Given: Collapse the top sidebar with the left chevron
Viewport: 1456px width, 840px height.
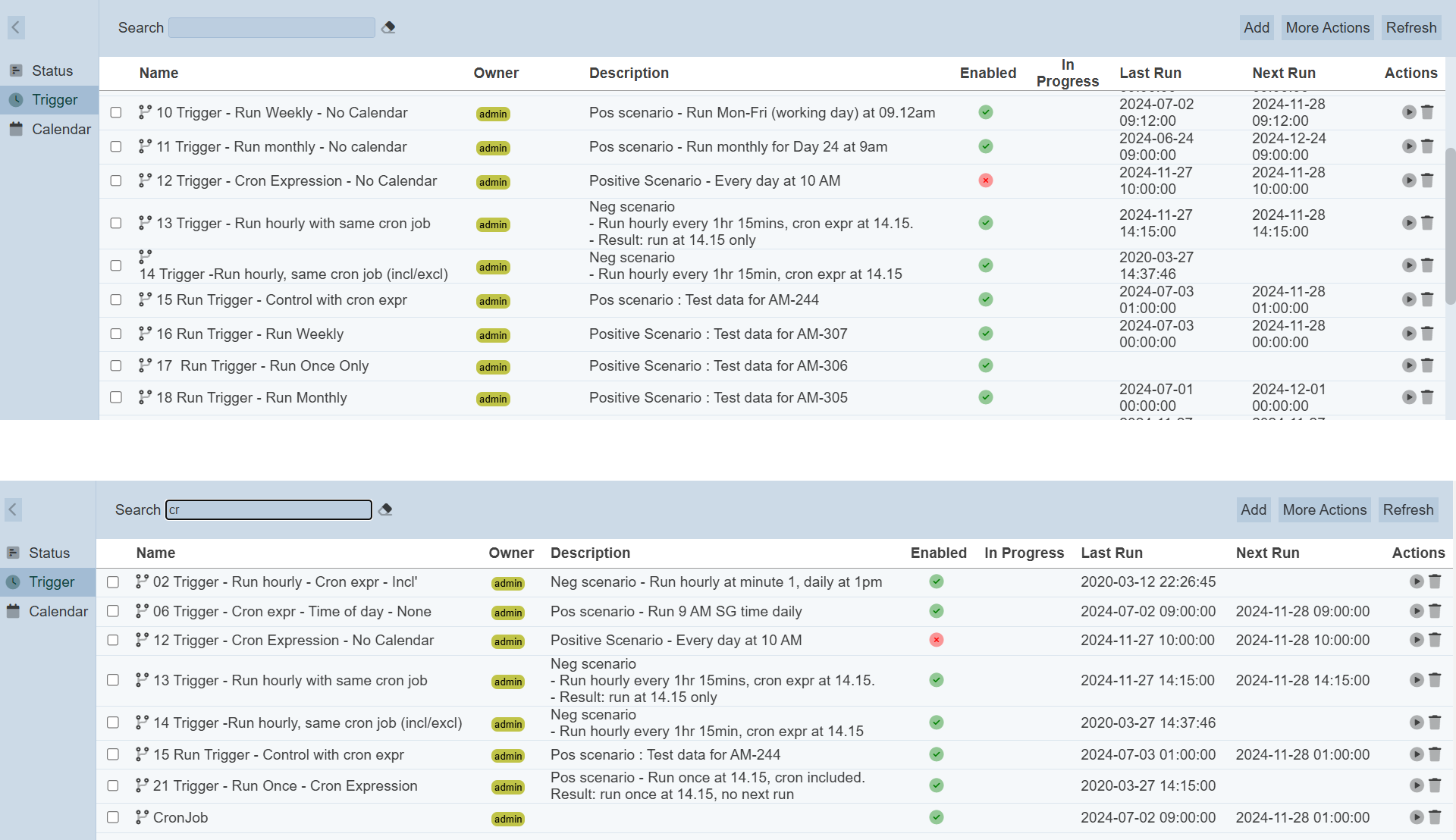Looking at the screenshot, I should [x=16, y=27].
